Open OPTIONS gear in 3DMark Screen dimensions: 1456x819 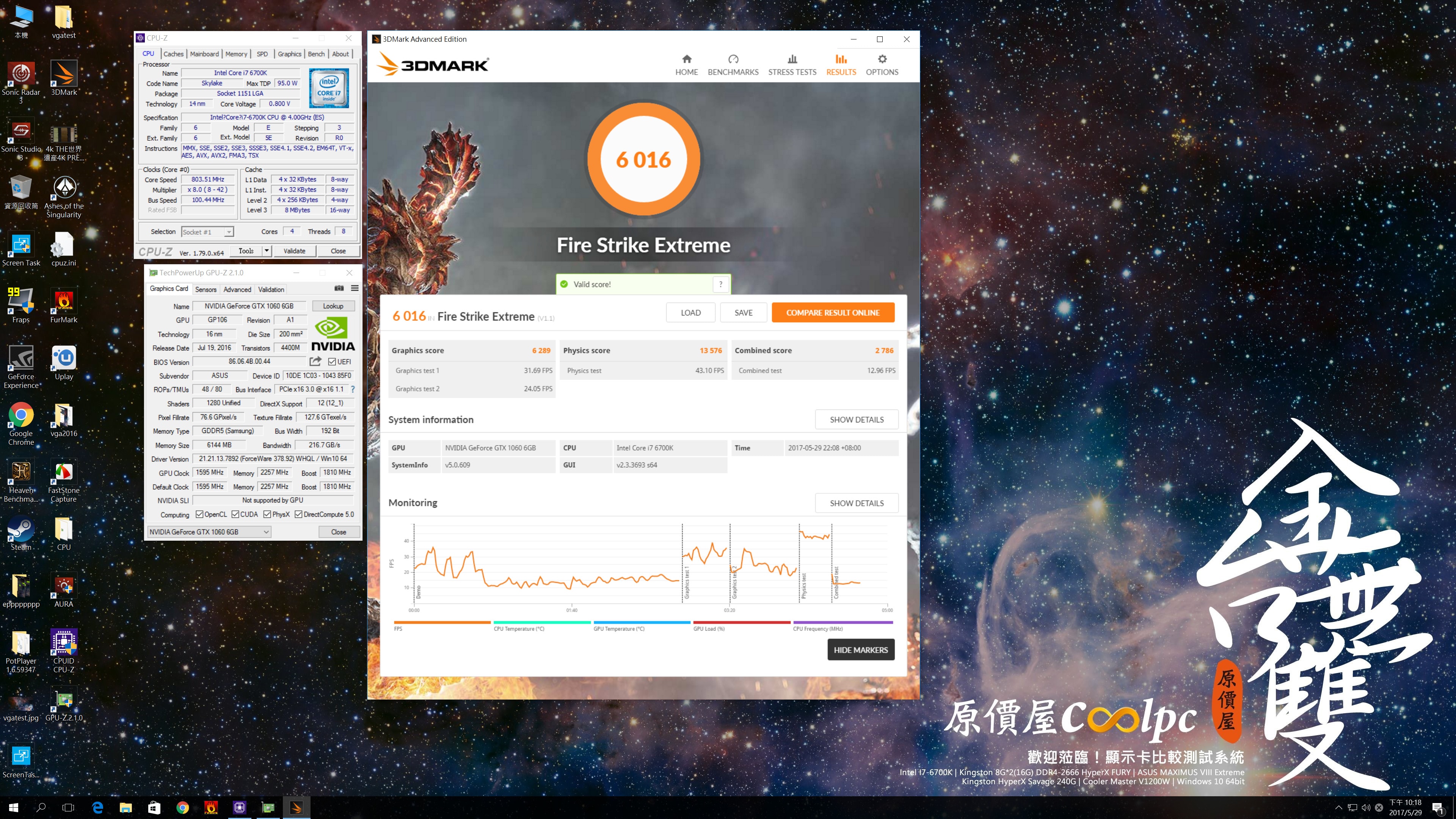882,66
